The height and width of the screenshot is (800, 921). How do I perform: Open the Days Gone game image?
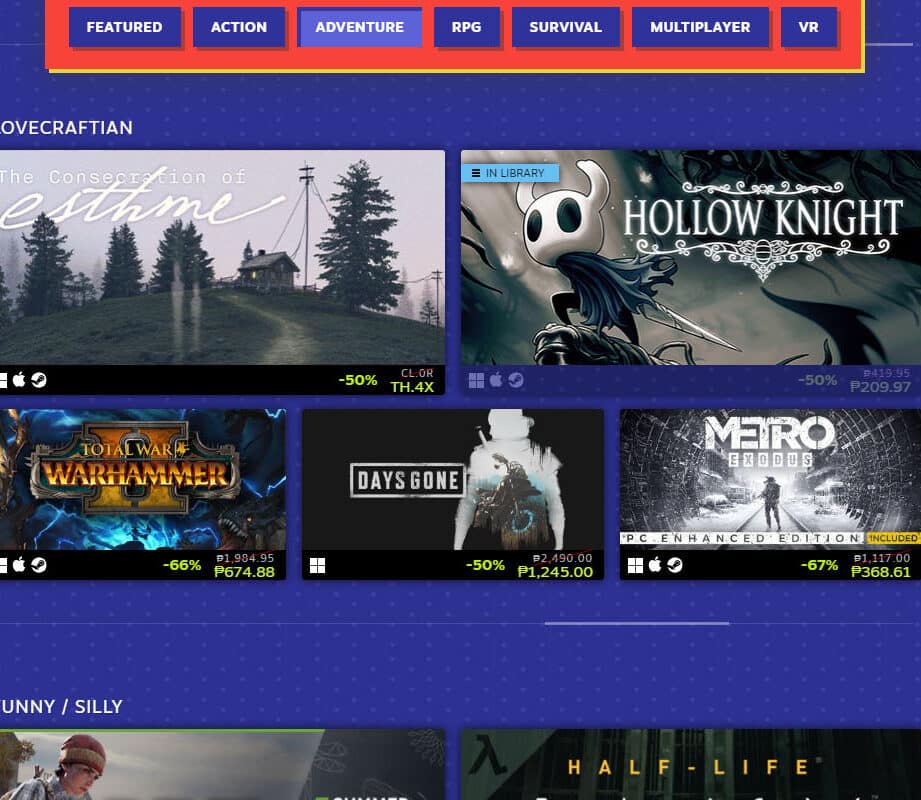tap(453, 479)
